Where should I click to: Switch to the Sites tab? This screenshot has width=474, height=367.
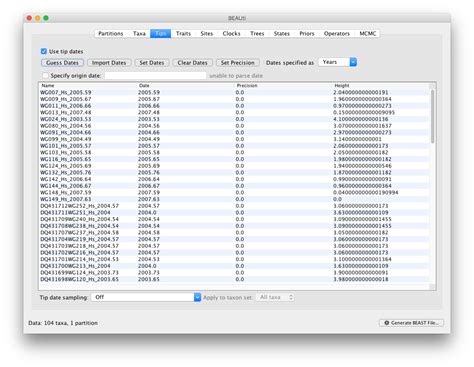pos(207,33)
